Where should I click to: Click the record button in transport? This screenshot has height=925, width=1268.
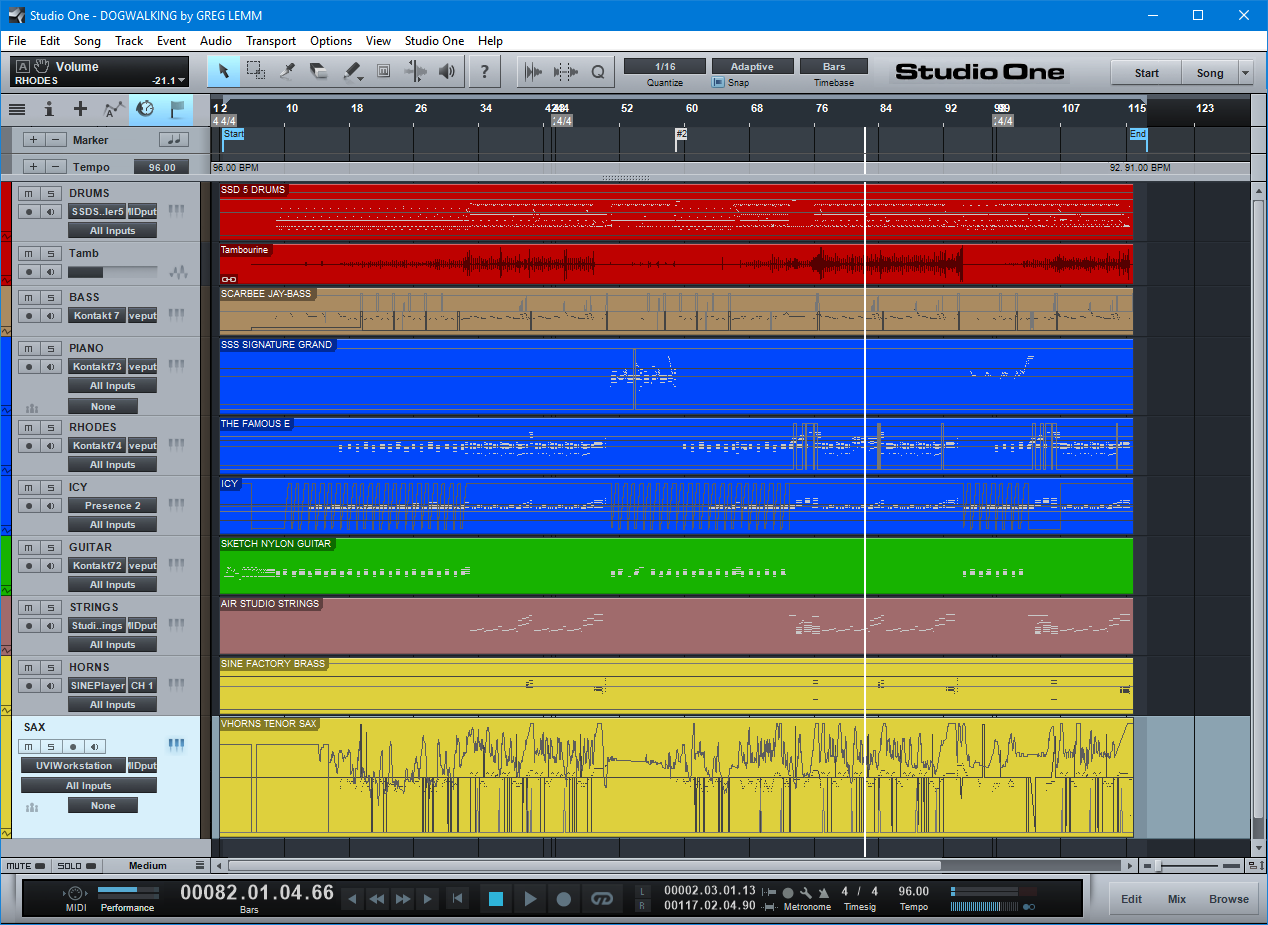564,899
